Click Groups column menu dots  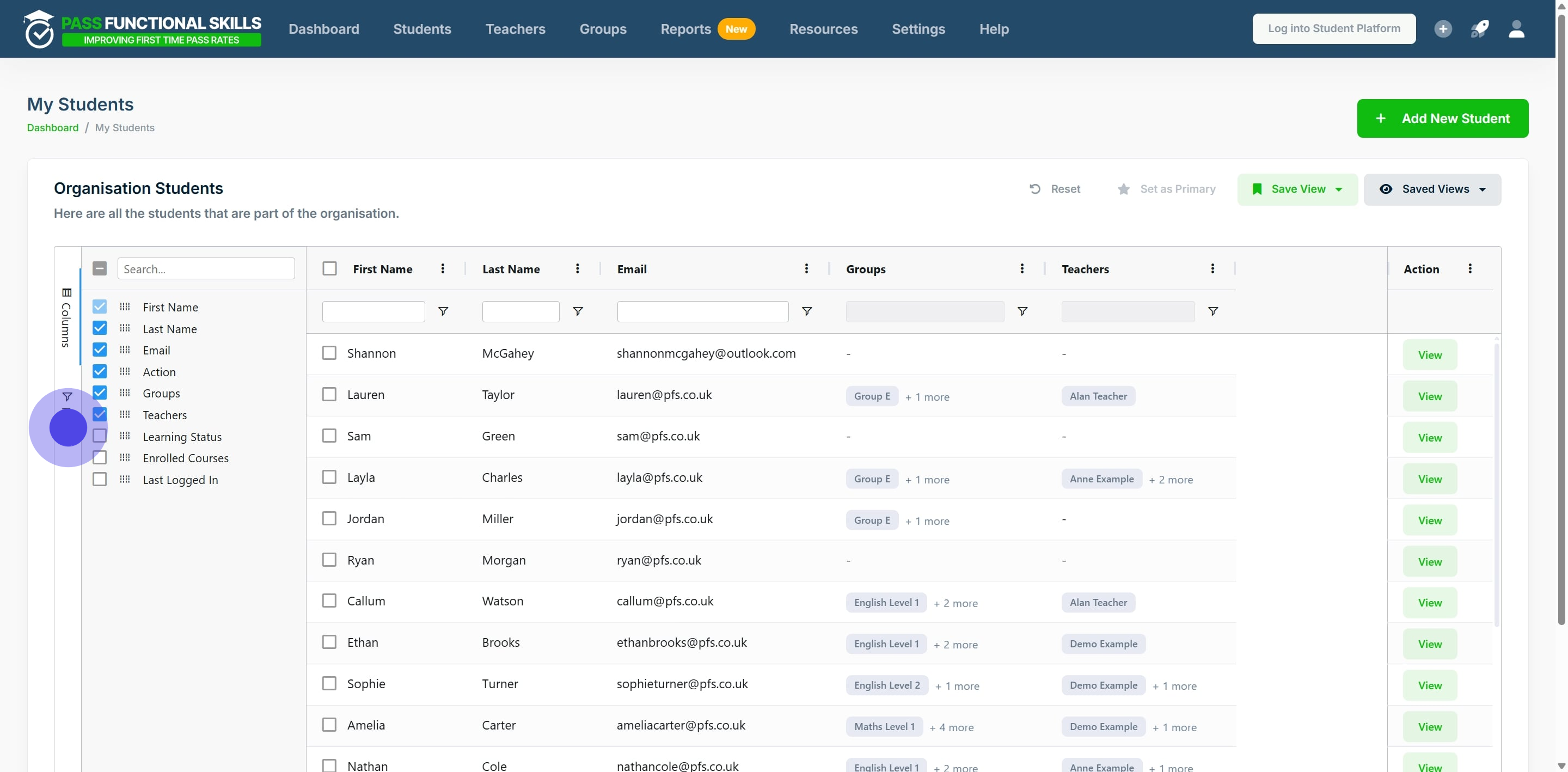(x=1021, y=268)
